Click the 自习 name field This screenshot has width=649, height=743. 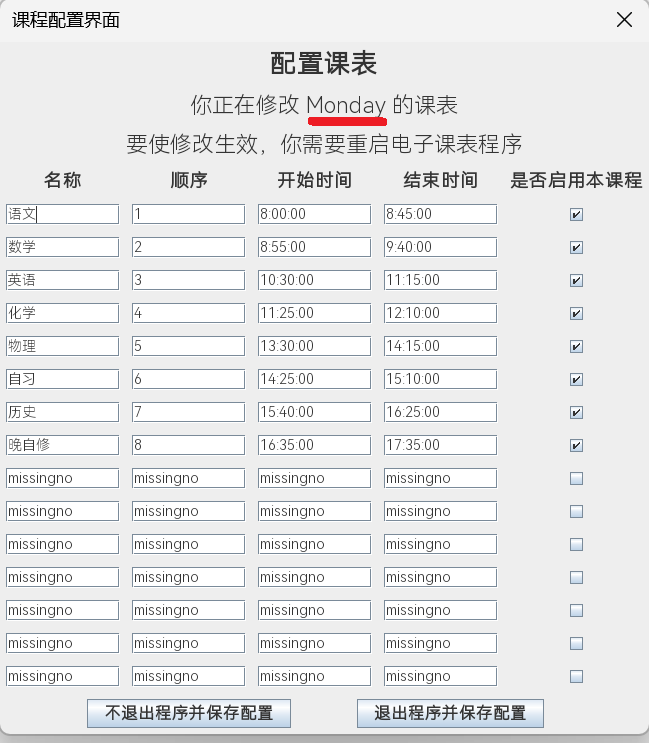tap(63, 379)
